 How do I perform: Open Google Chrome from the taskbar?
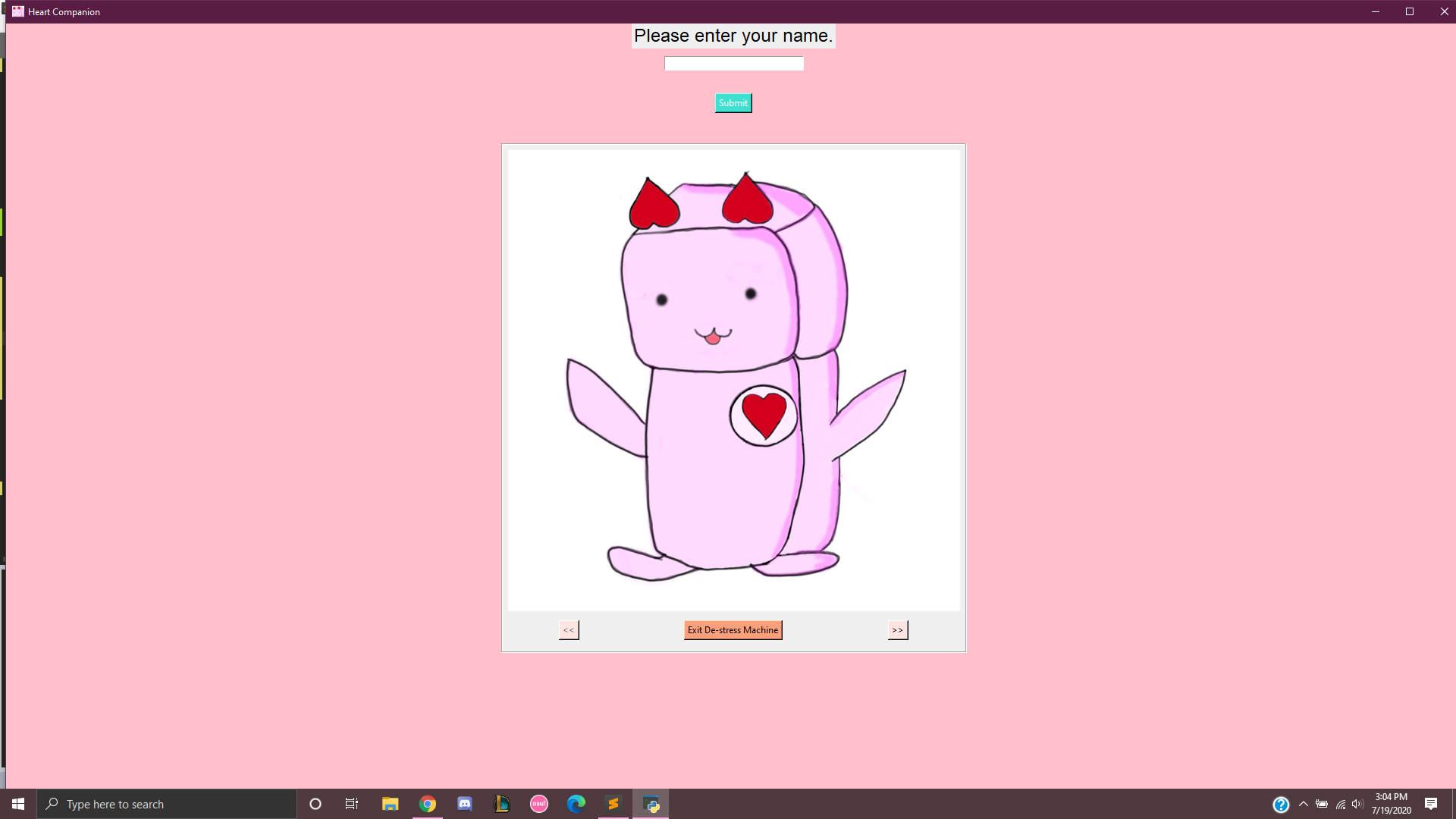[x=427, y=803]
